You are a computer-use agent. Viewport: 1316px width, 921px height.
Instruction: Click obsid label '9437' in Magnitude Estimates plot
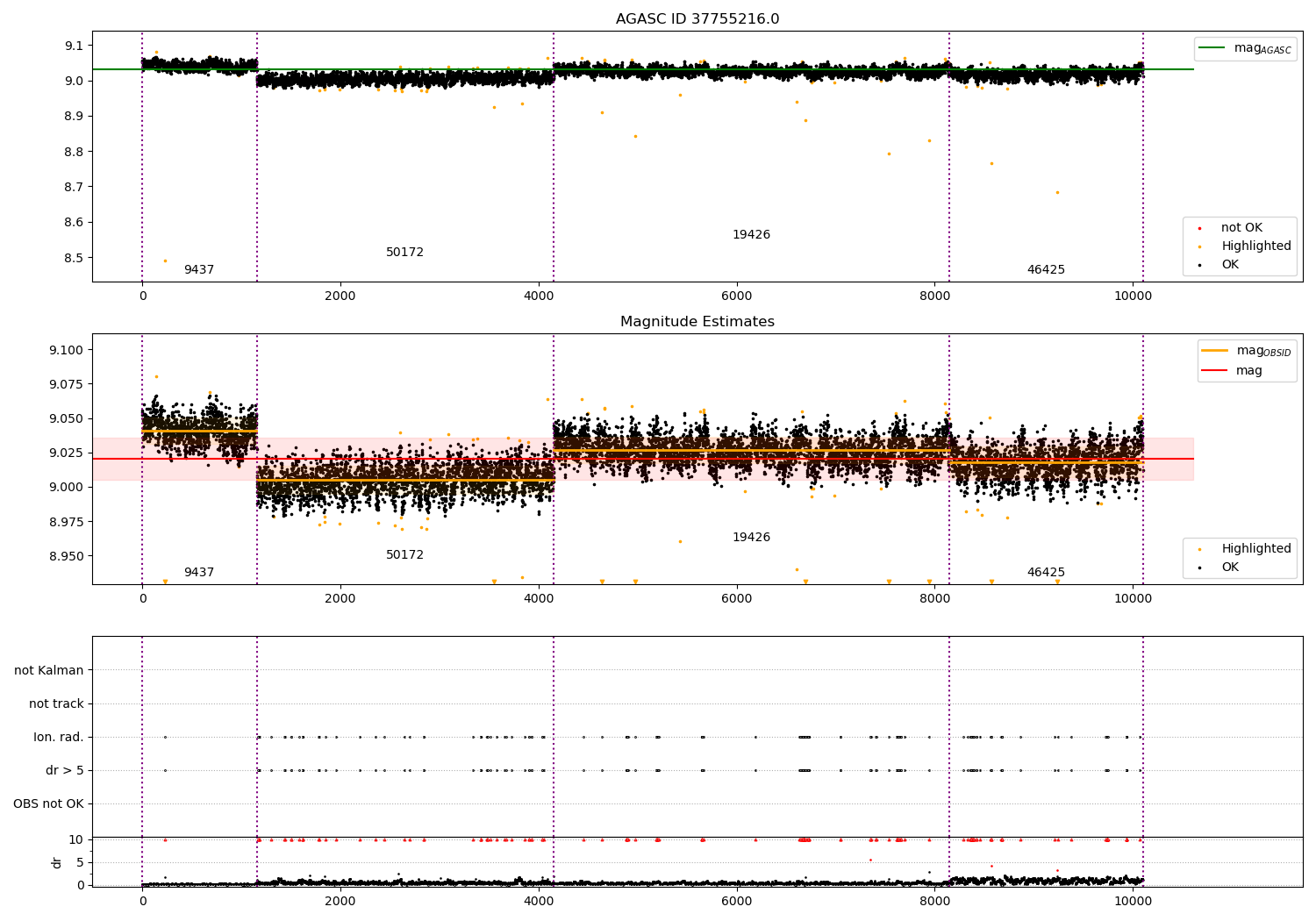tap(199, 573)
